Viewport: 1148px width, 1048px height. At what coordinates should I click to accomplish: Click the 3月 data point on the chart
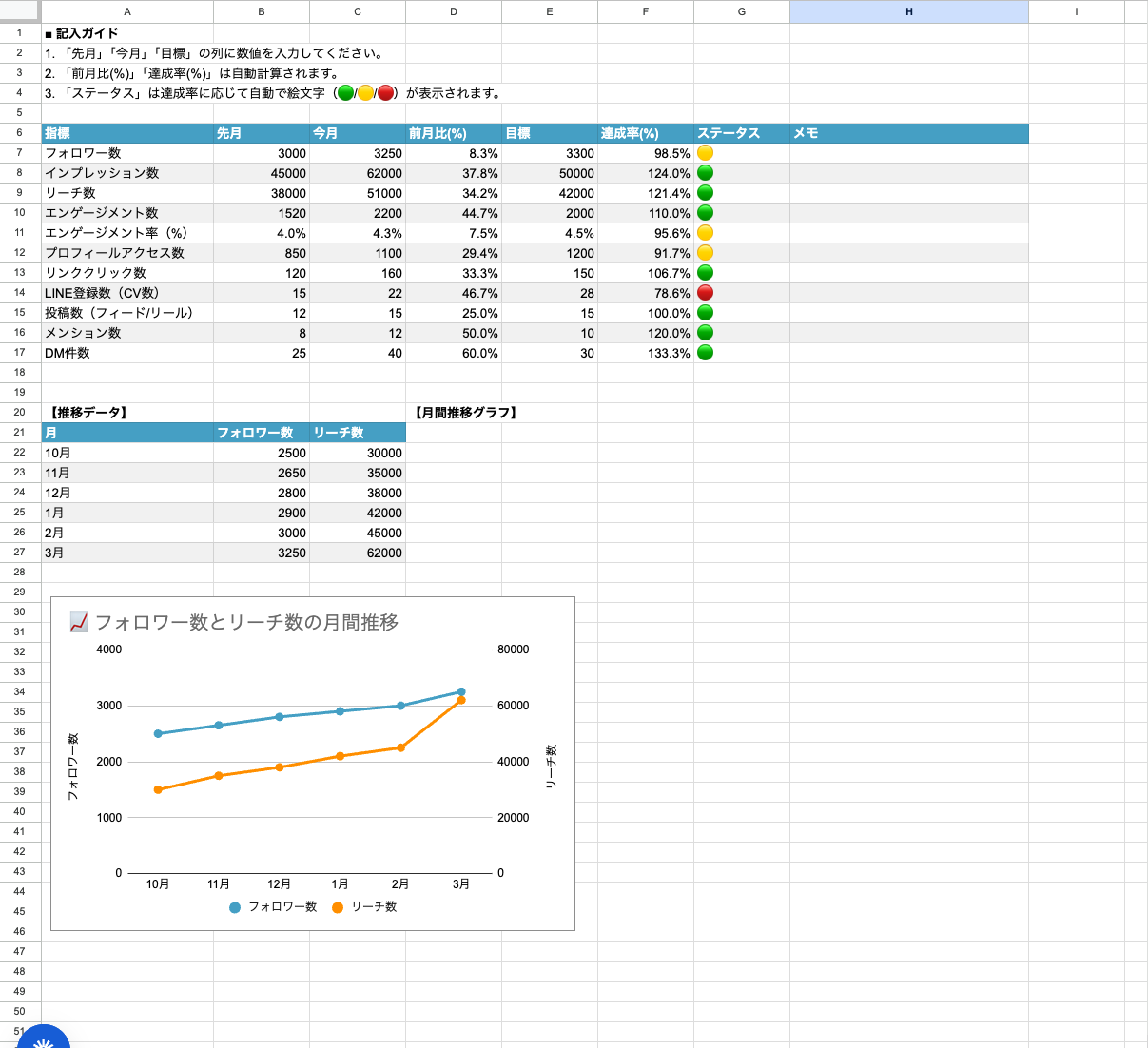(x=461, y=692)
